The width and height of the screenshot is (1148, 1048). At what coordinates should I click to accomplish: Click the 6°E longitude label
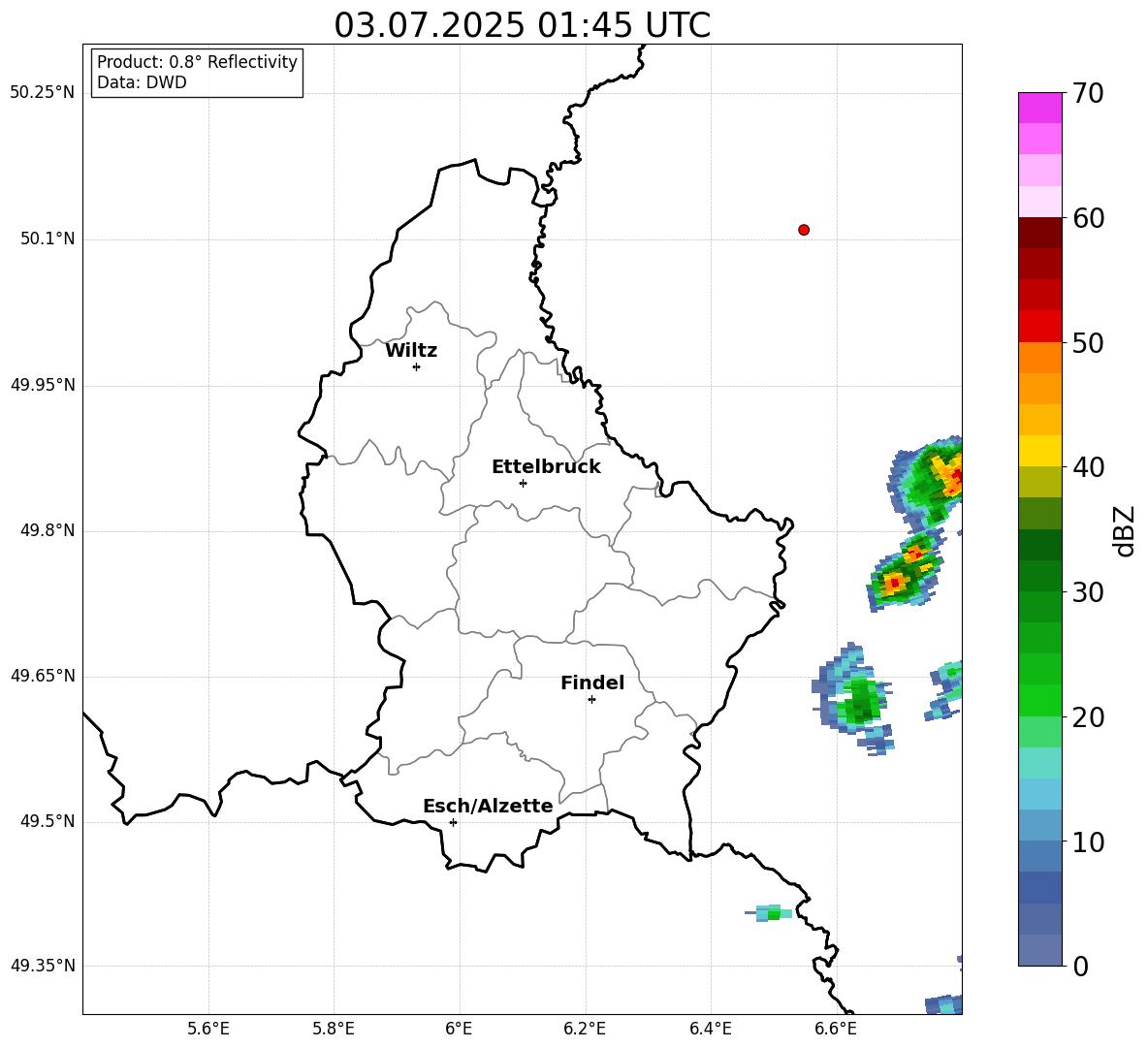[459, 1029]
